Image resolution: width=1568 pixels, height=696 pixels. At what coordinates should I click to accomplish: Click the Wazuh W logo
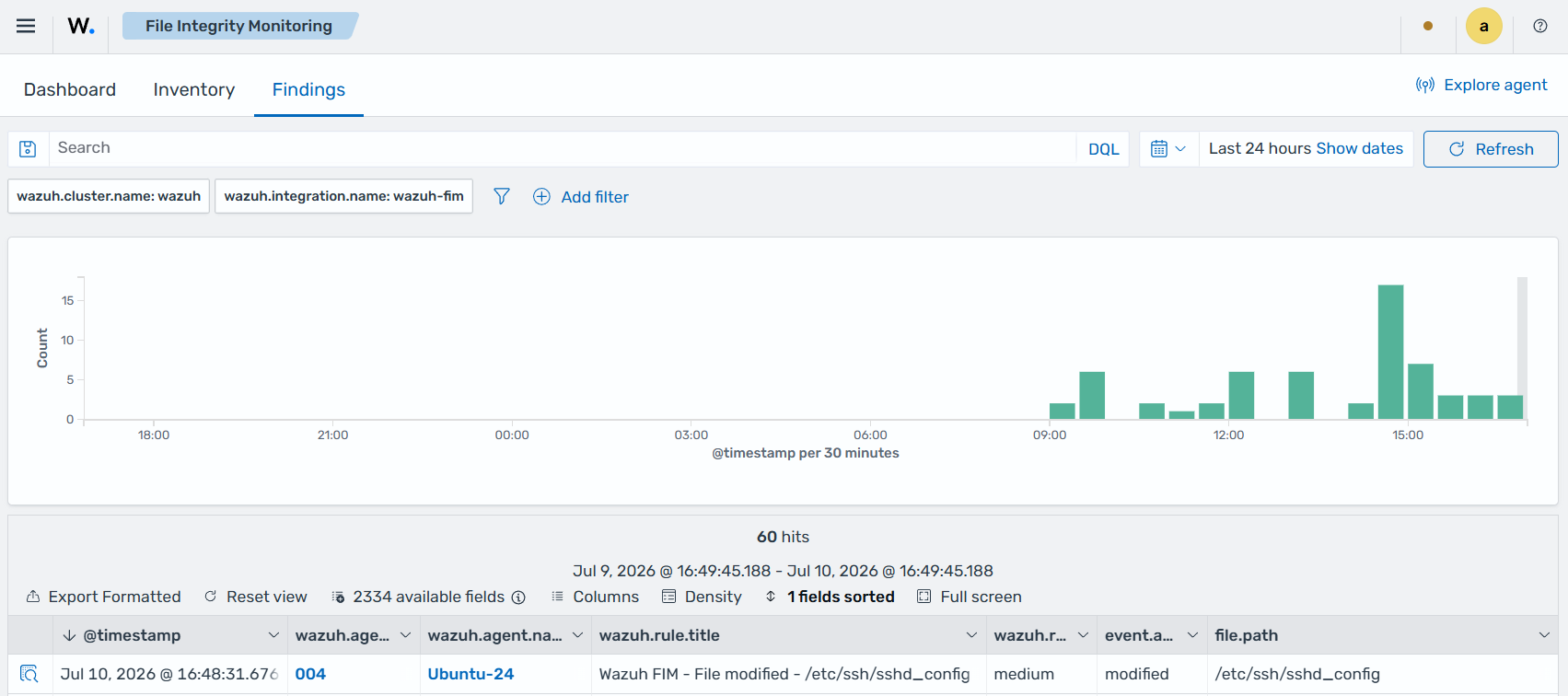81,26
